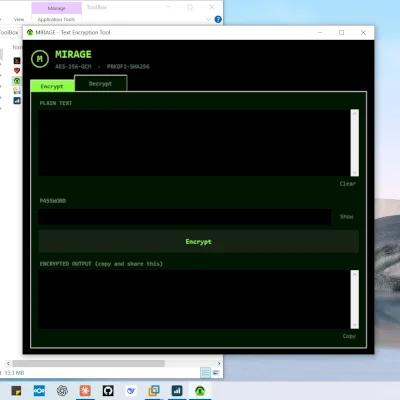Viewport: 400px width, 400px height.
Task: Toggle password visibility with Show
Action: click(x=346, y=217)
